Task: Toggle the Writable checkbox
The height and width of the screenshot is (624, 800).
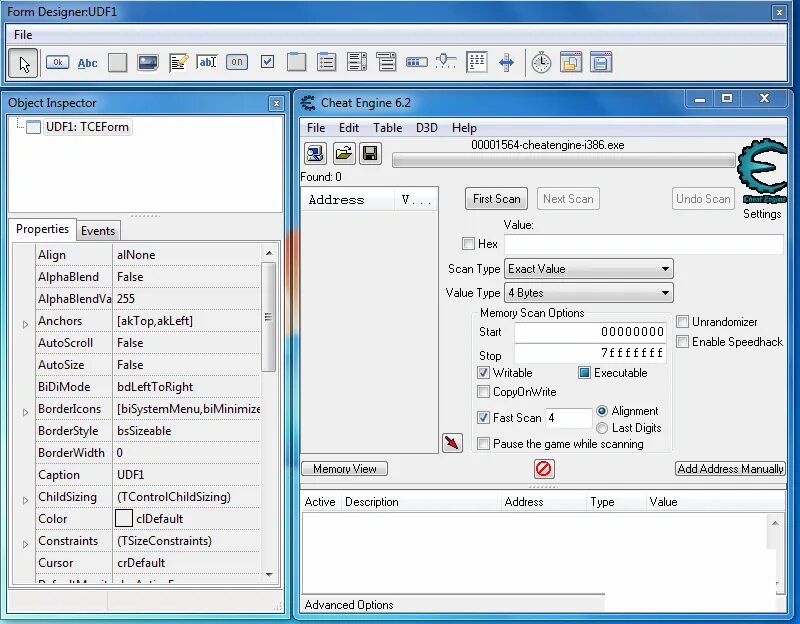Action: tap(483, 373)
